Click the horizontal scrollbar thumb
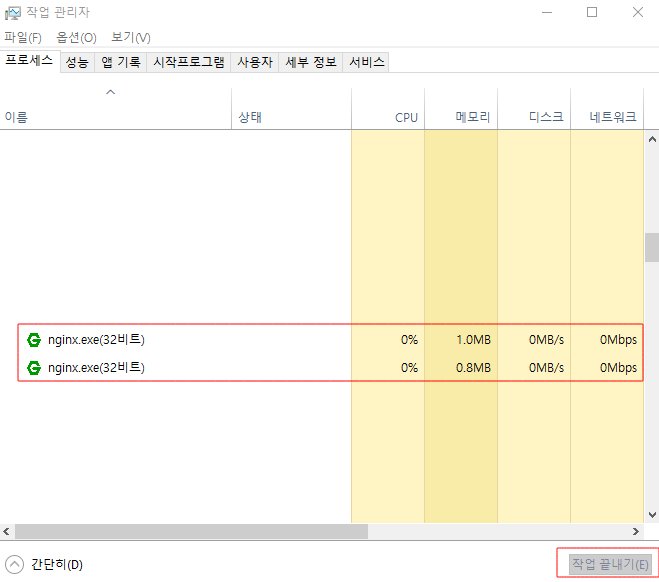 click(192, 532)
